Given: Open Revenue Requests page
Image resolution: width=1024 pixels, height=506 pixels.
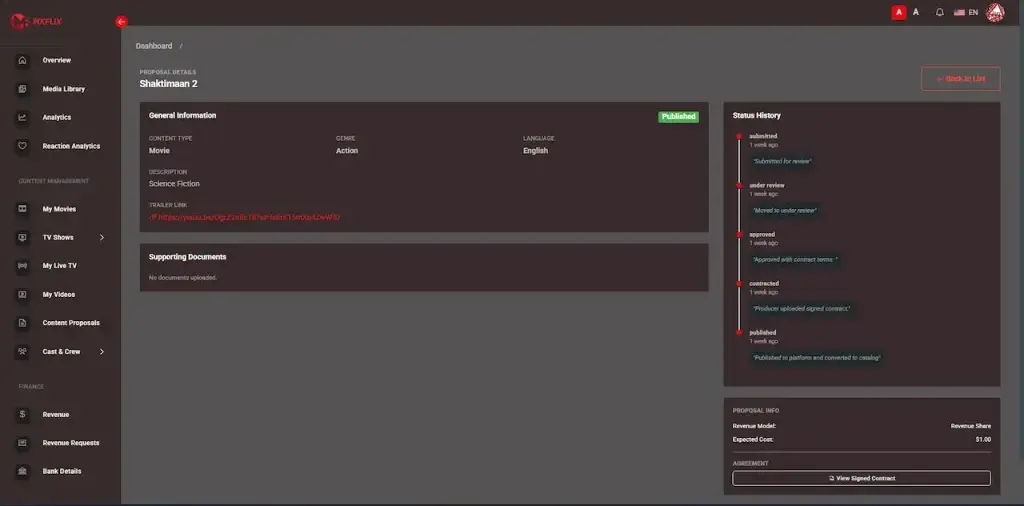Looking at the screenshot, I should (71, 443).
